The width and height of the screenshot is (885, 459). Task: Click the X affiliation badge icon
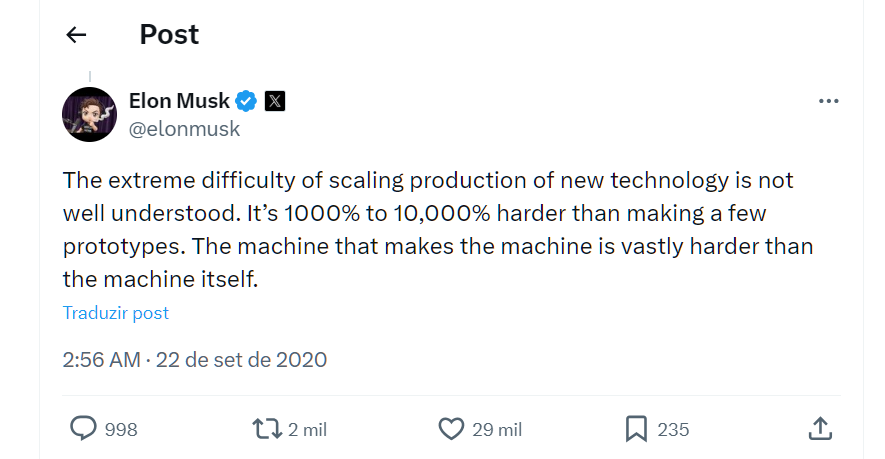coord(275,101)
